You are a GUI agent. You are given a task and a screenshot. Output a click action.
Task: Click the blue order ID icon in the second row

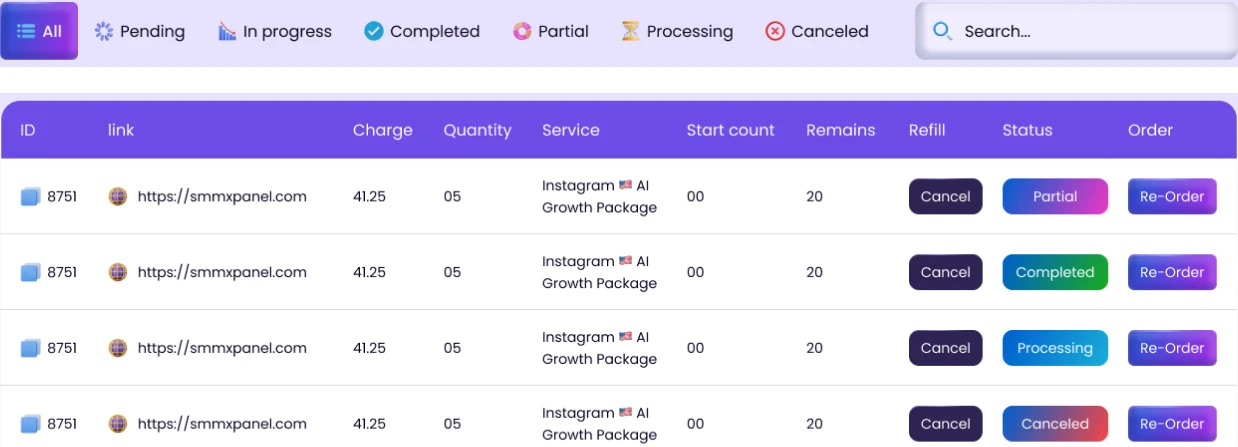30,273
